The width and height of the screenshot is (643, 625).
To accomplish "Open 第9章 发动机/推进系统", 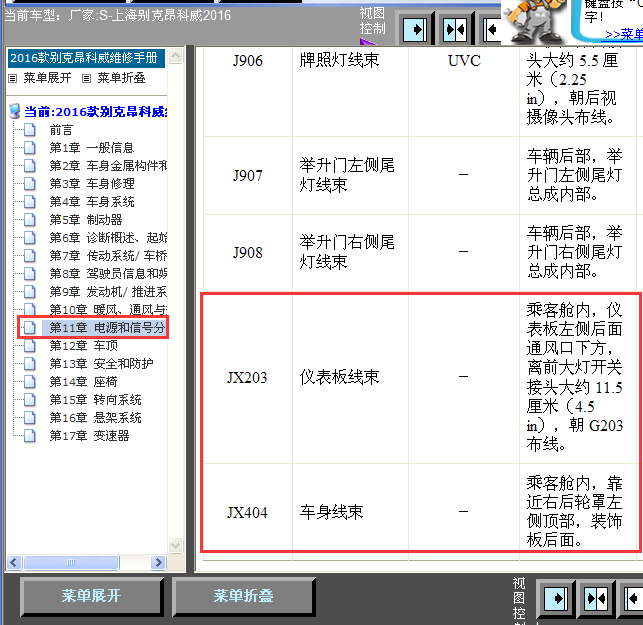I will click(x=108, y=292).
